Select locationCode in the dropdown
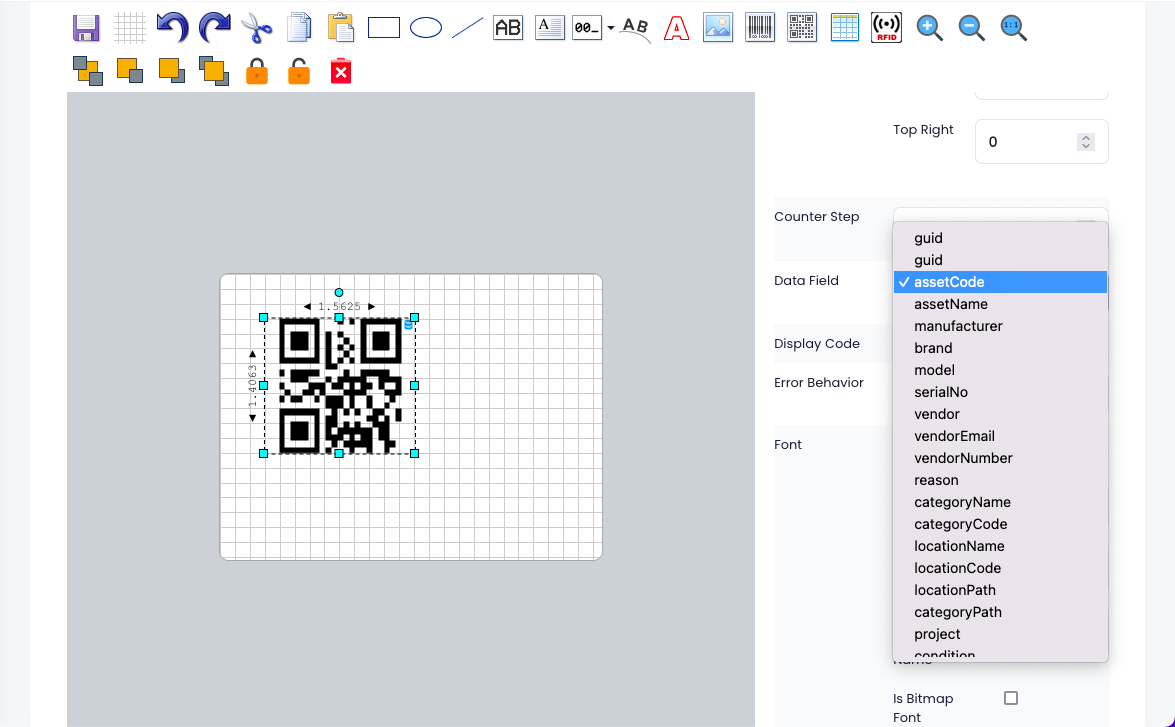 1000,568
